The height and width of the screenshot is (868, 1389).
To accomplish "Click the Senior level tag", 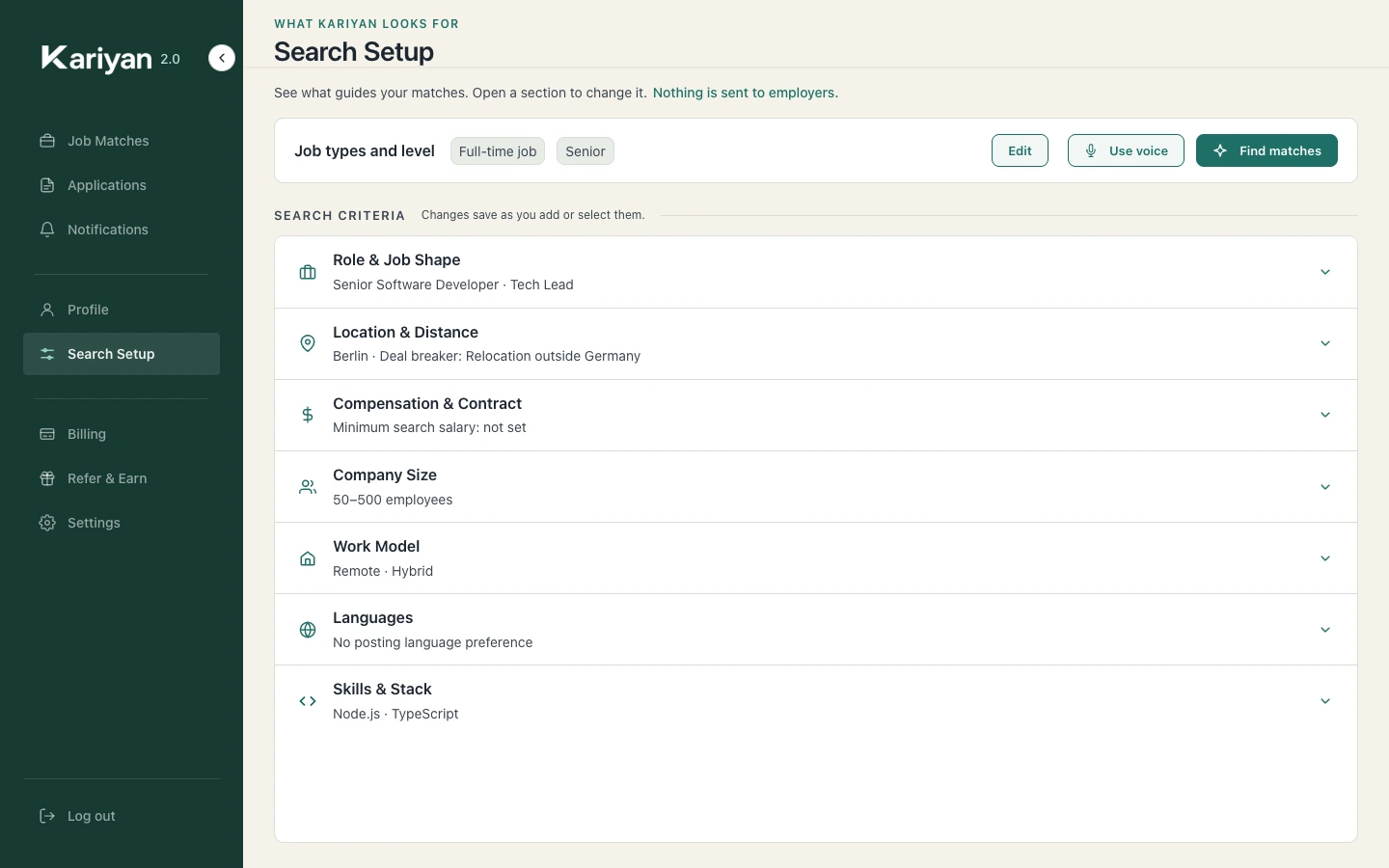I will (586, 151).
